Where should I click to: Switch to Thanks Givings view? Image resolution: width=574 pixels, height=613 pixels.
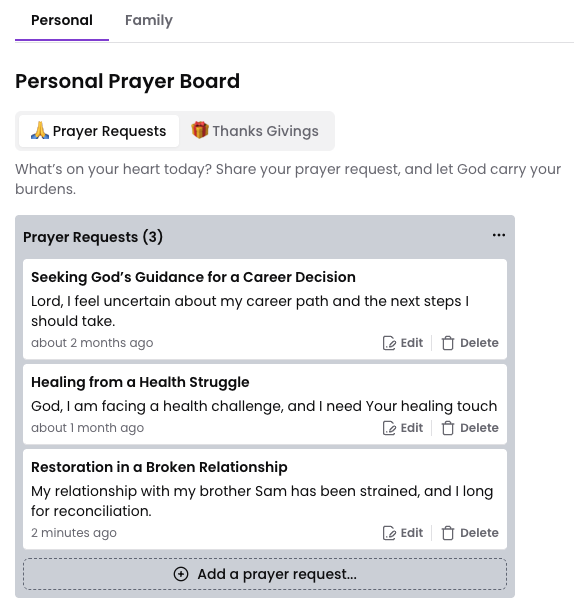[x=255, y=131]
